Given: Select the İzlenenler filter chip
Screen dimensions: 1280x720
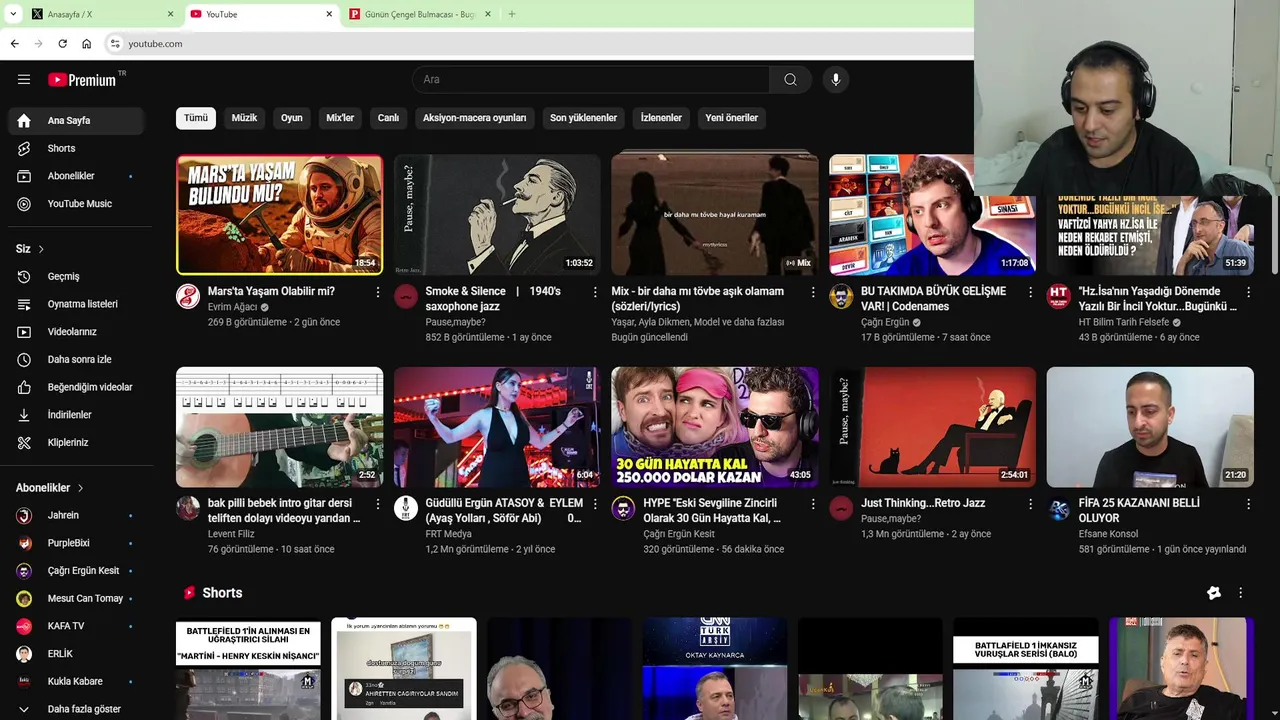Looking at the screenshot, I should click(661, 118).
